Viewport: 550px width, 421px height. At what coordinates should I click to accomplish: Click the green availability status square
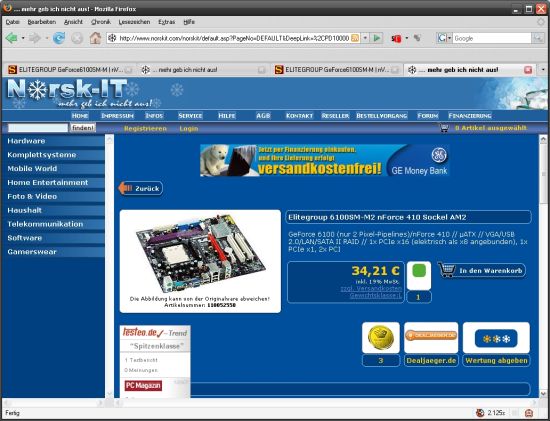click(419, 270)
